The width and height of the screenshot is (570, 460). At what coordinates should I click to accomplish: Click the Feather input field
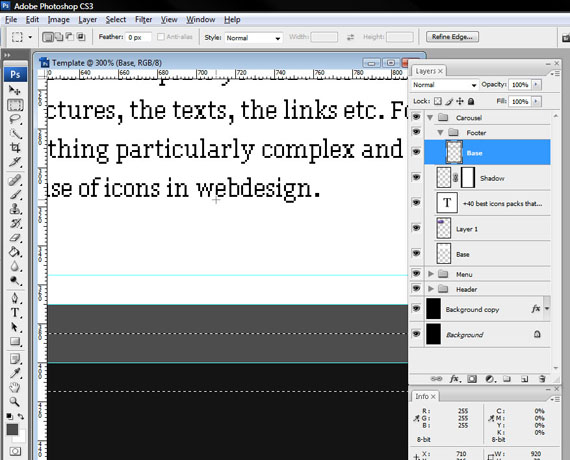(138, 37)
